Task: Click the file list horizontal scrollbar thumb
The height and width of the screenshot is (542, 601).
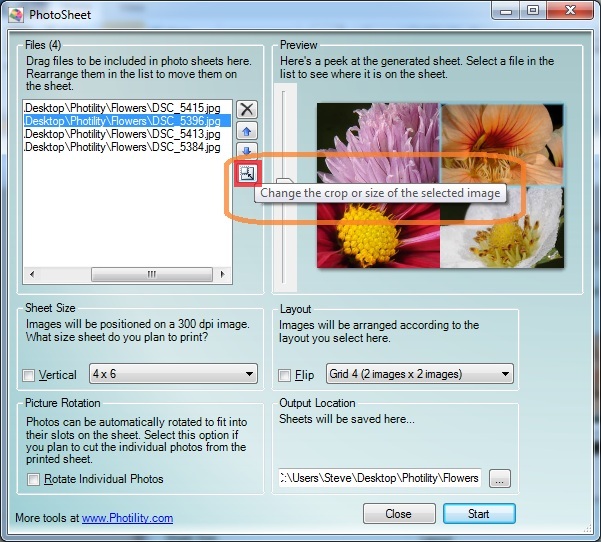Action: (151, 274)
